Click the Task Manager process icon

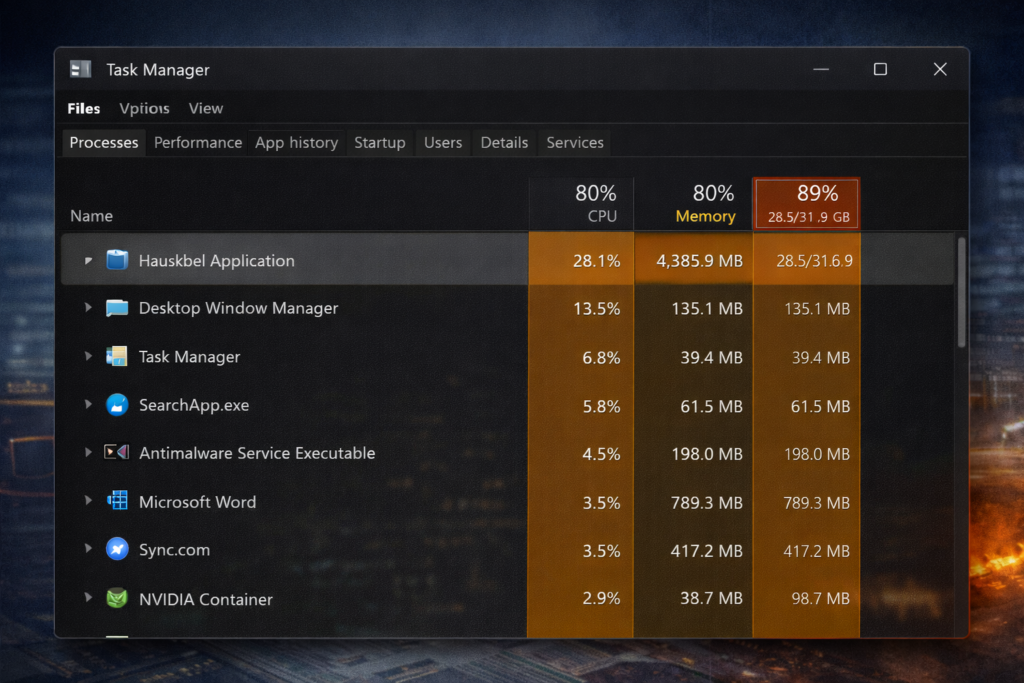(118, 357)
